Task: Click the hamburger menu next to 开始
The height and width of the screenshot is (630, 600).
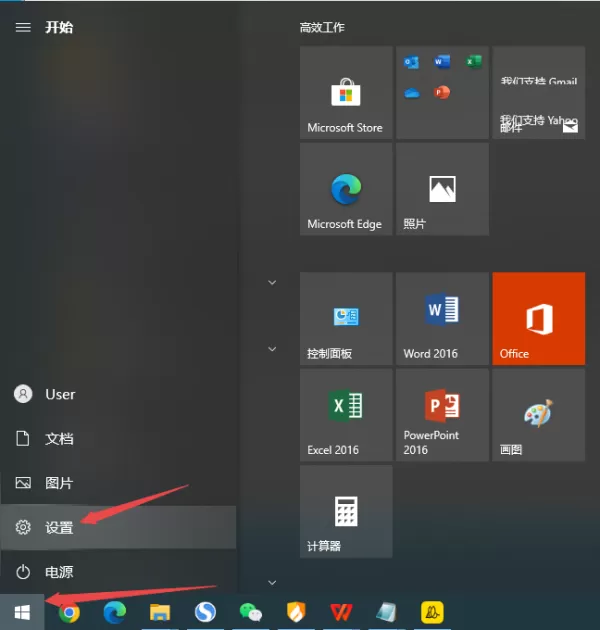Action: click(23, 27)
